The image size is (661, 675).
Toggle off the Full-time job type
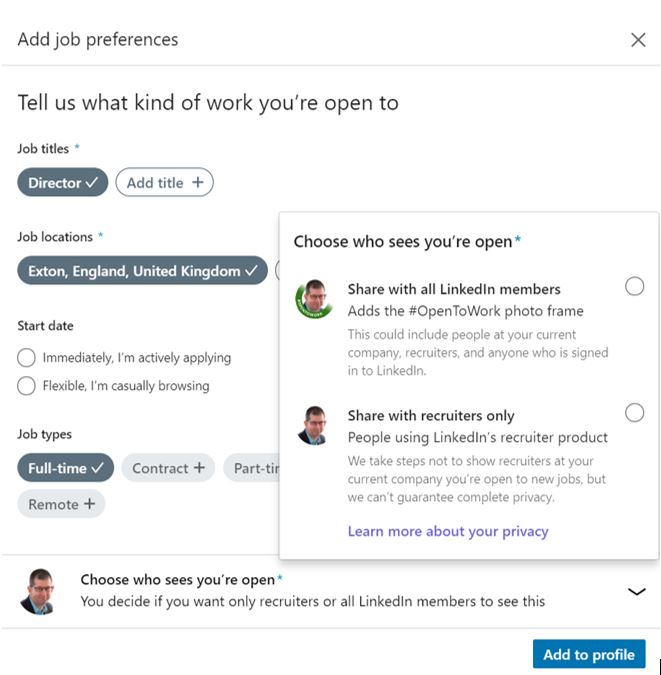65,468
